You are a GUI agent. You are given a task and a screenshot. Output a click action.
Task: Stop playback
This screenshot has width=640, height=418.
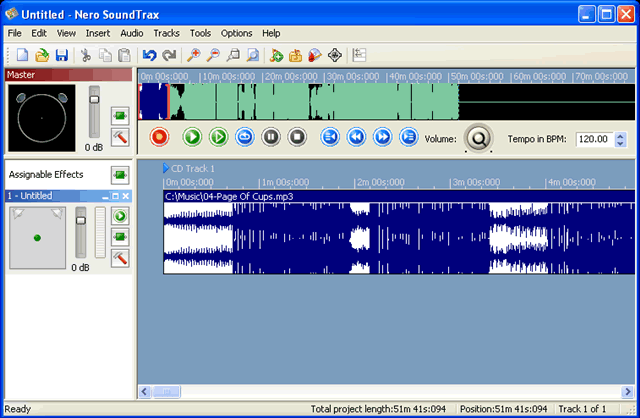point(297,137)
